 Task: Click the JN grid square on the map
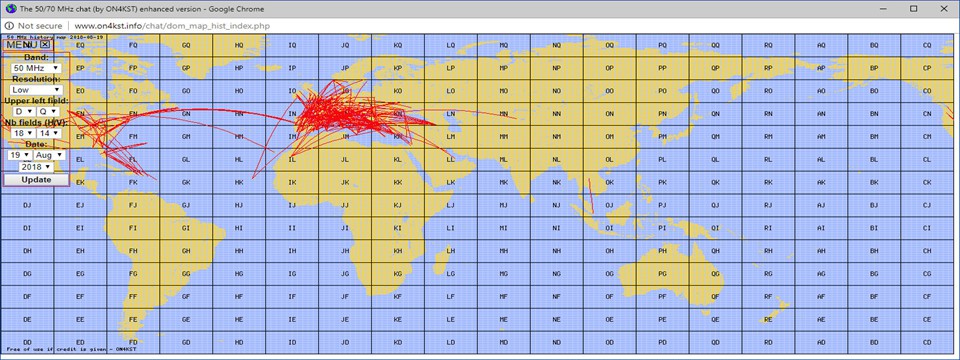(345, 114)
